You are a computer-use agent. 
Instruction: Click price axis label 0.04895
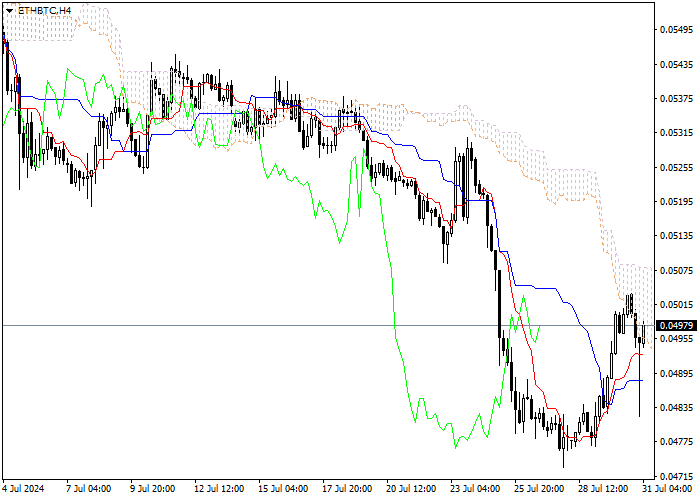676,373
